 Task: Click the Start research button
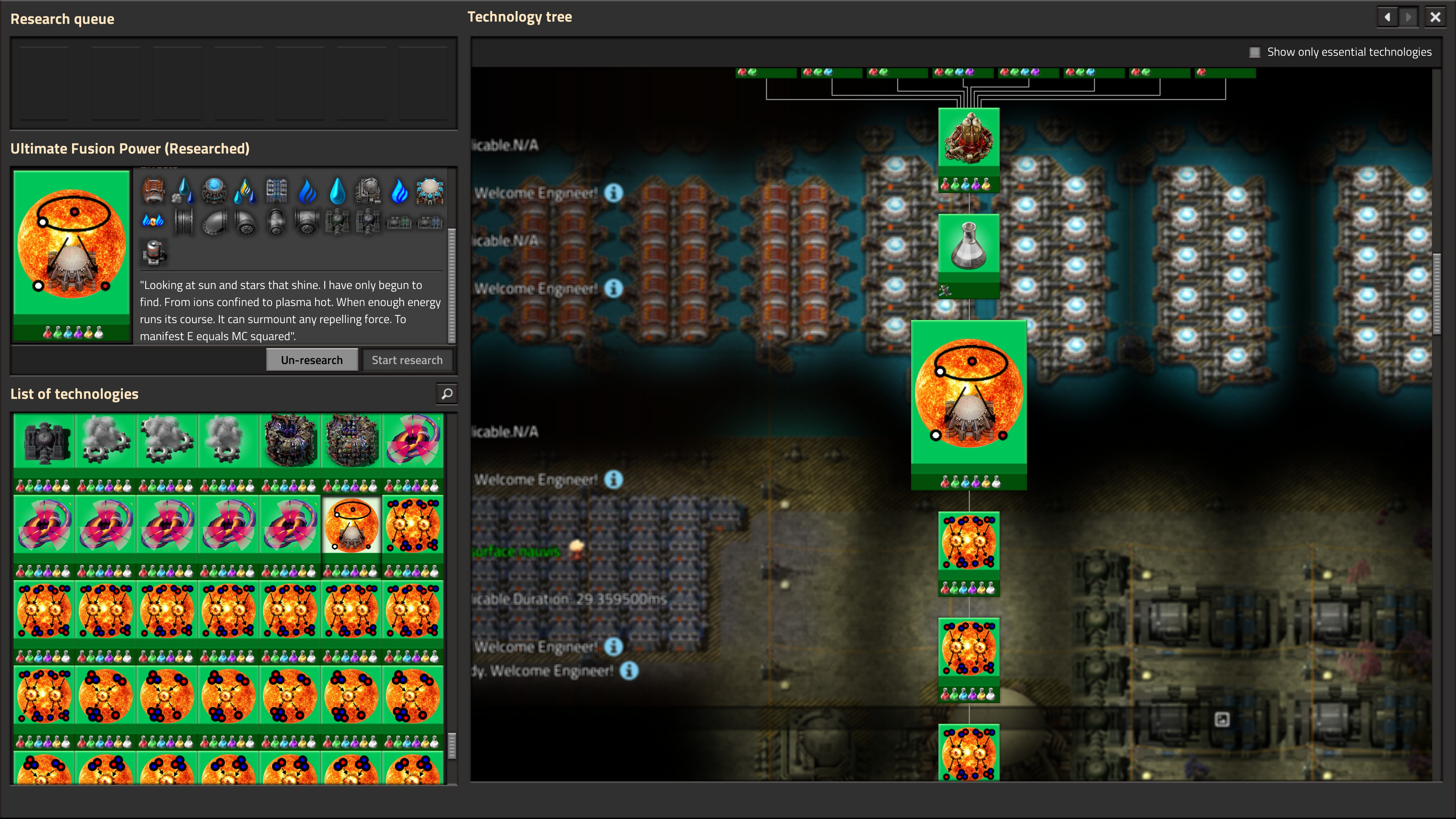click(407, 360)
